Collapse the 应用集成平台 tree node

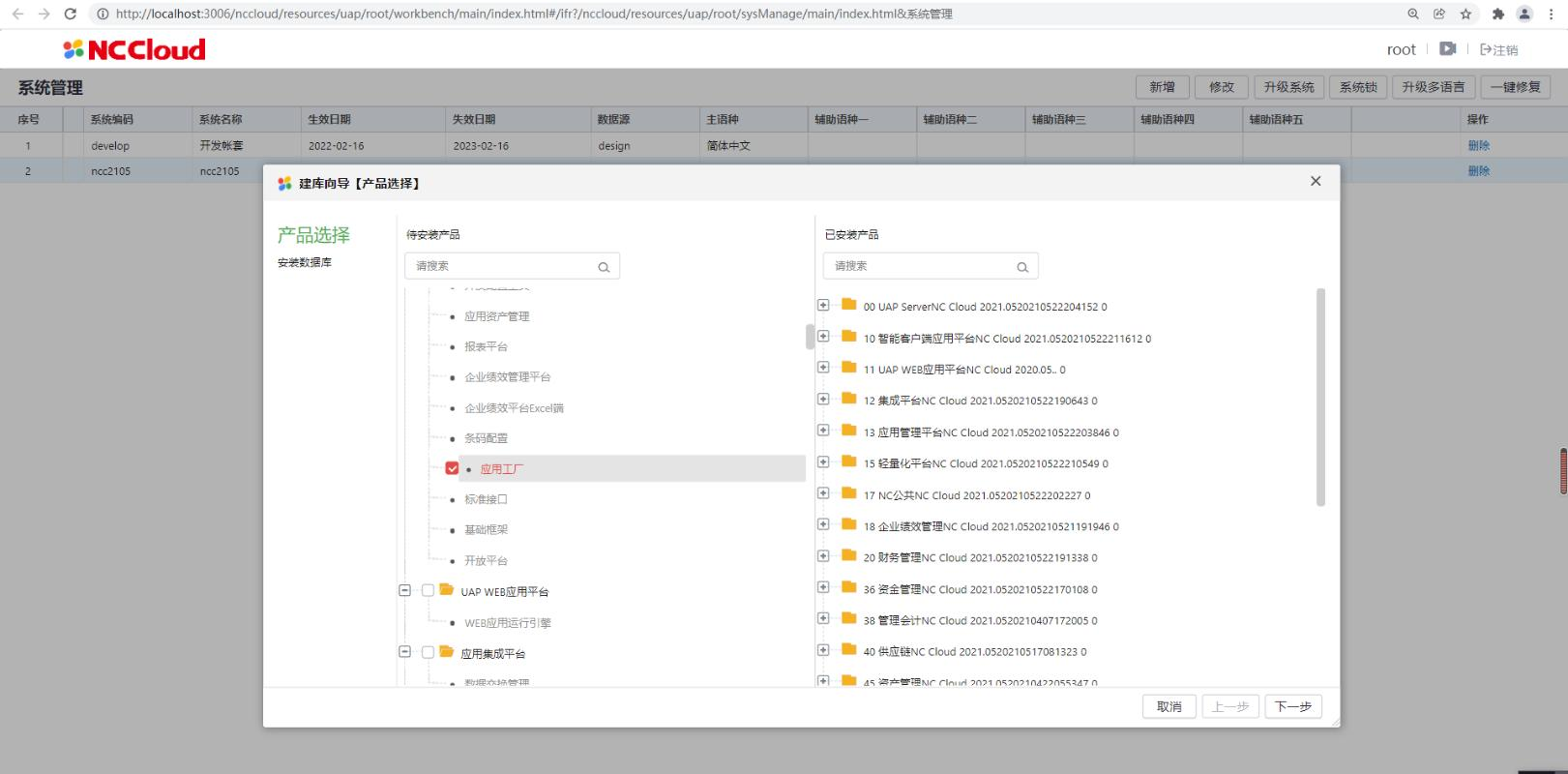[405, 652]
